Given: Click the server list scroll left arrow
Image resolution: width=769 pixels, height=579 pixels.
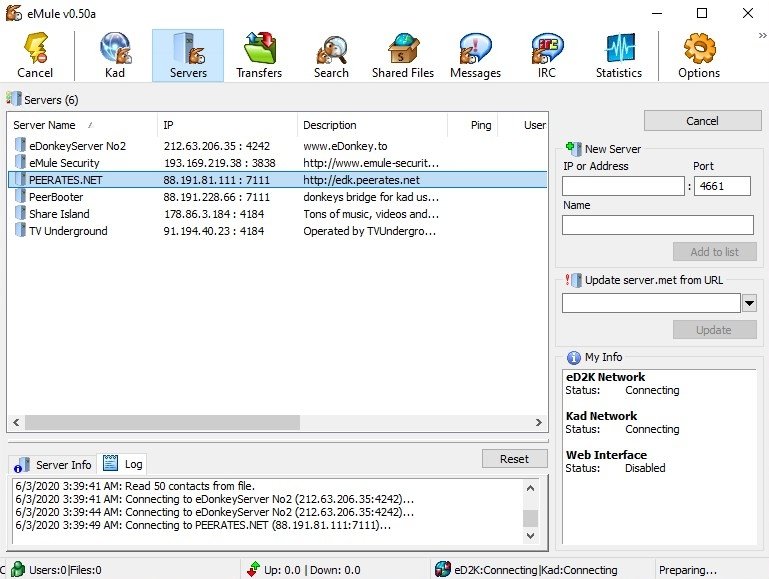Looking at the screenshot, I should (x=16, y=422).
